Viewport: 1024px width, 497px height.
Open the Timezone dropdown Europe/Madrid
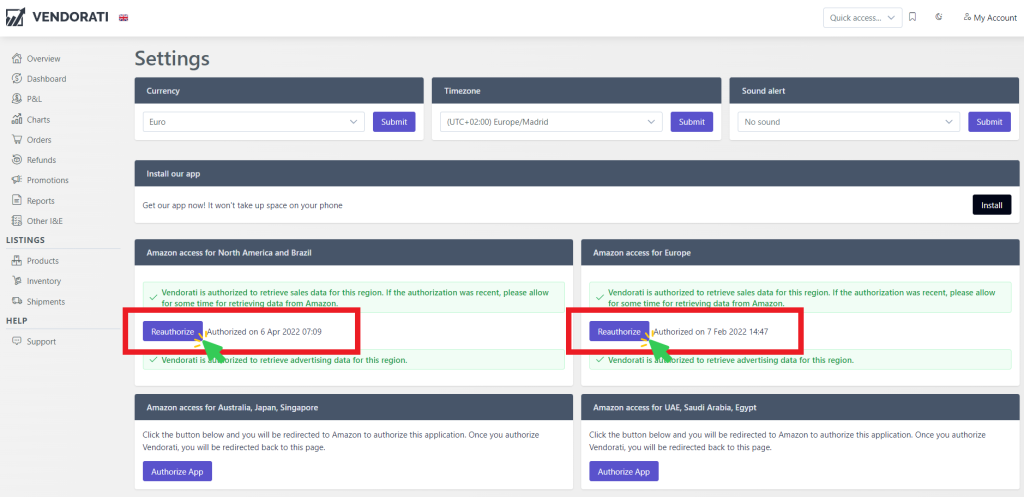[x=551, y=121]
